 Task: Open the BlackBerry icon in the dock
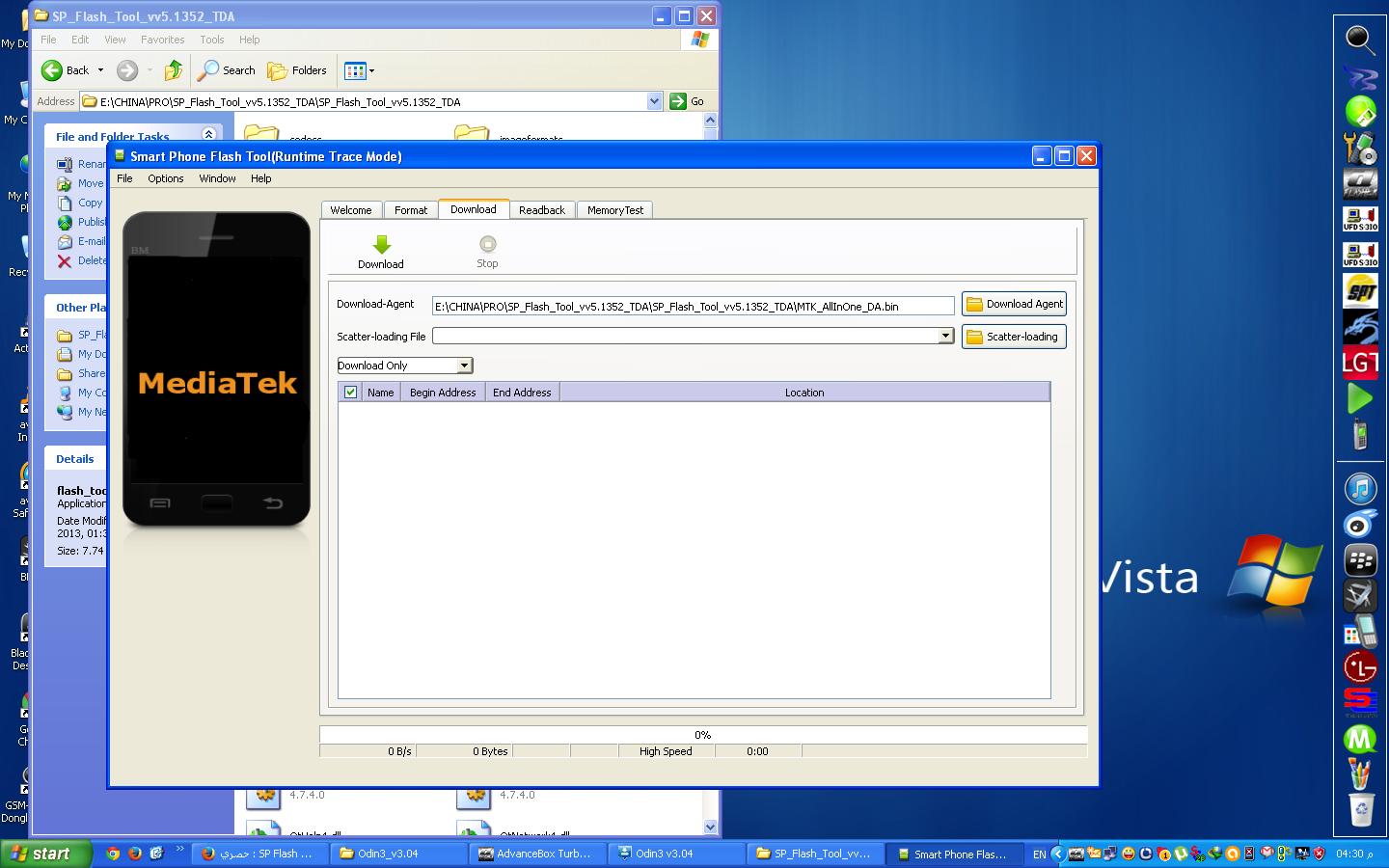pyautogui.click(x=1360, y=559)
